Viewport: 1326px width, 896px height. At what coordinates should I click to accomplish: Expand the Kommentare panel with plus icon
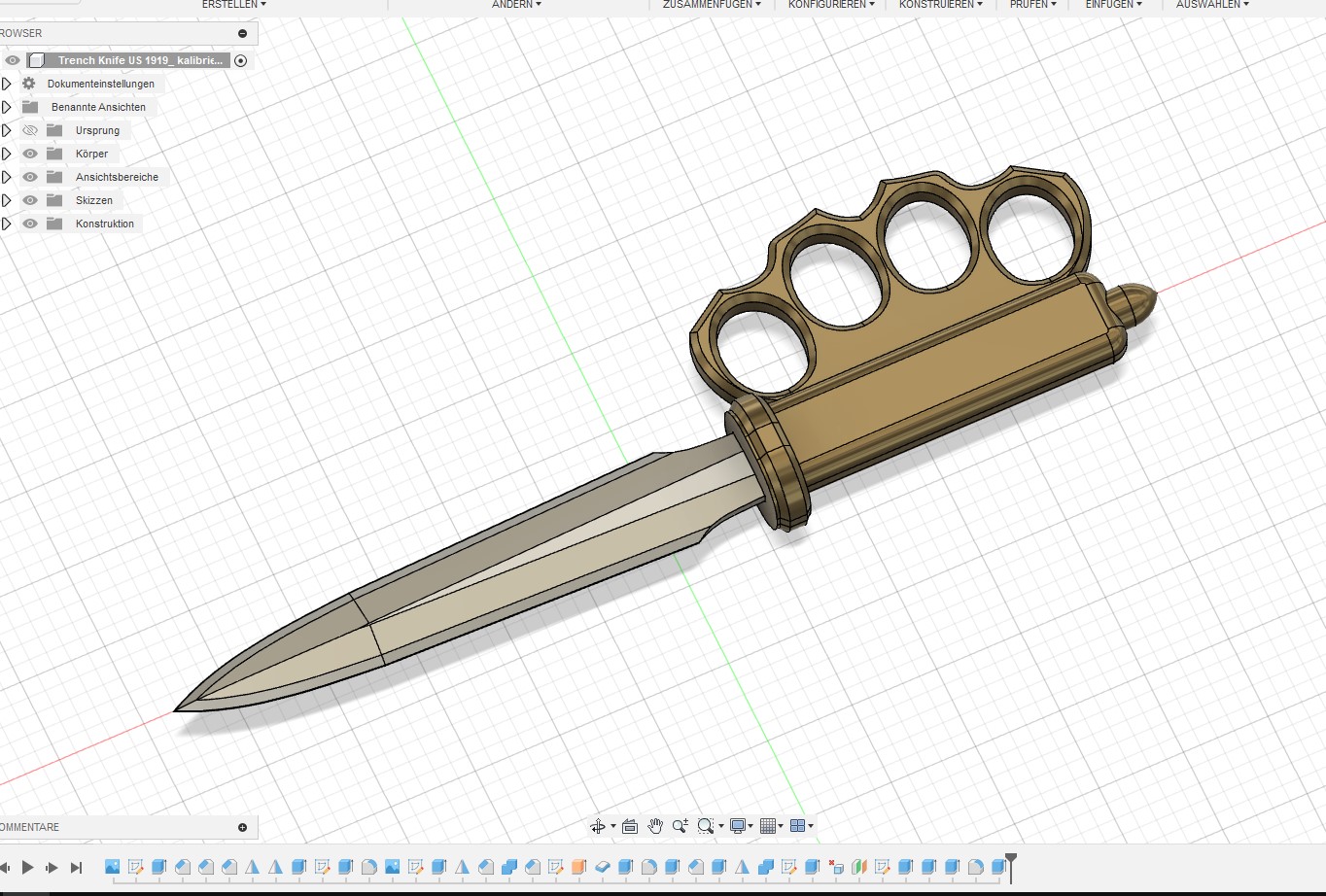point(242,827)
